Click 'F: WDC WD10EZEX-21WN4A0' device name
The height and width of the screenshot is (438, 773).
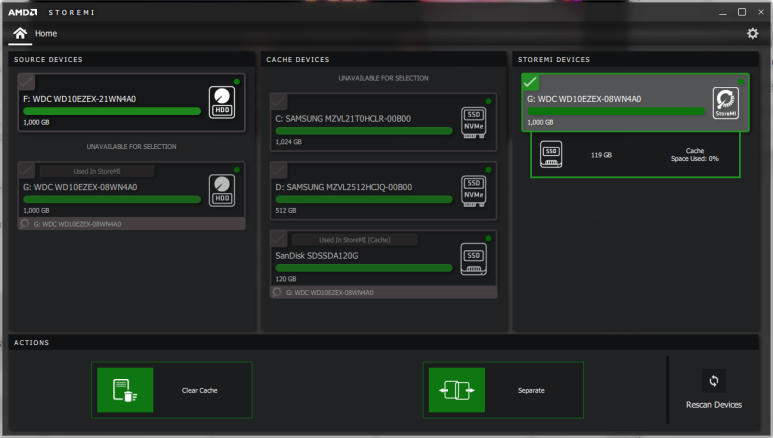pos(79,99)
